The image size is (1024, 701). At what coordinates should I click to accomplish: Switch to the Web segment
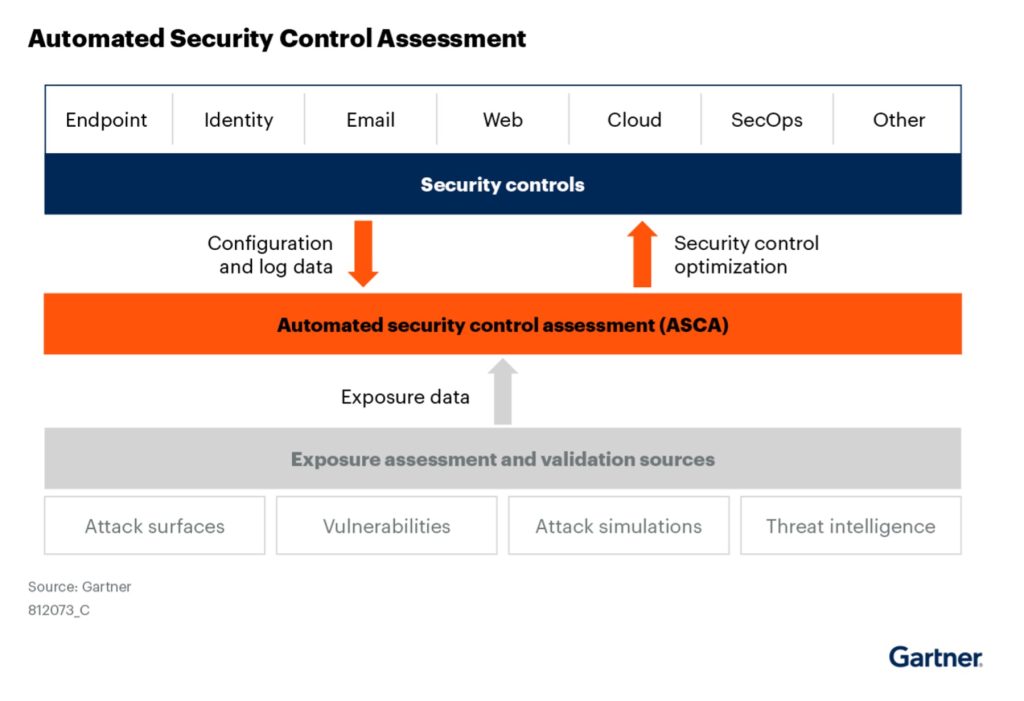(x=502, y=120)
